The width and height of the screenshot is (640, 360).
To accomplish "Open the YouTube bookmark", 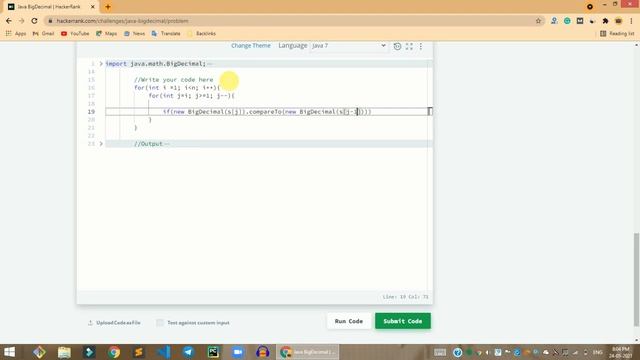I will [75, 33].
